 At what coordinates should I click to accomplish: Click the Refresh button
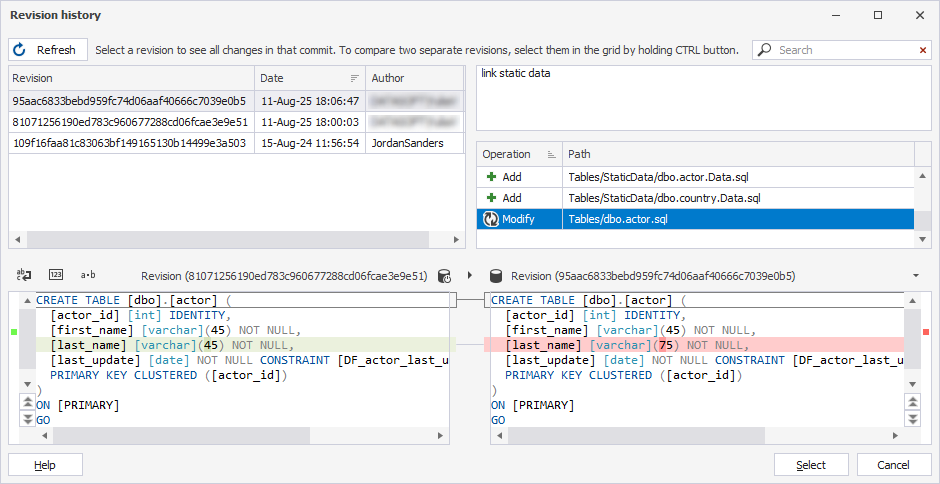[x=48, y=50]
